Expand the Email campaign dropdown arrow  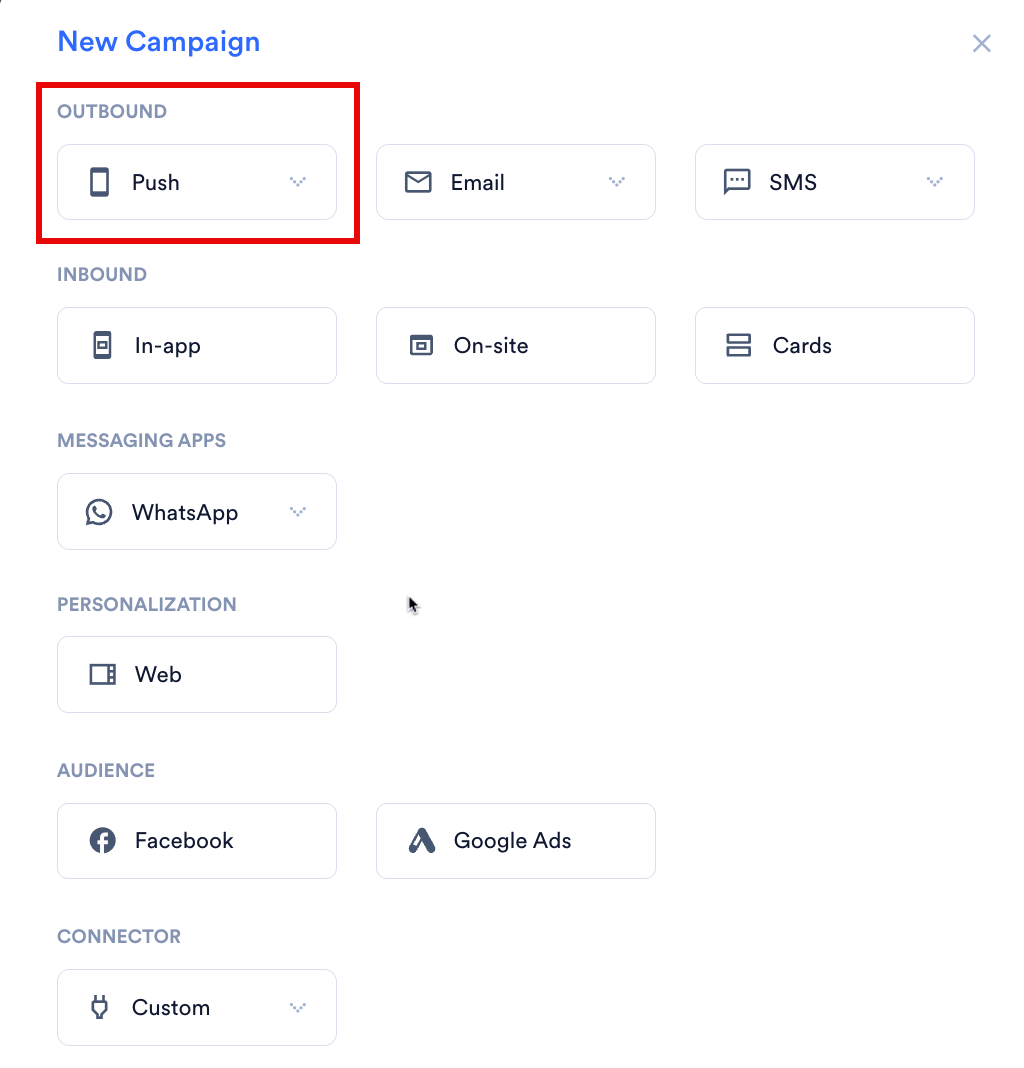click(x=617, y=181)
